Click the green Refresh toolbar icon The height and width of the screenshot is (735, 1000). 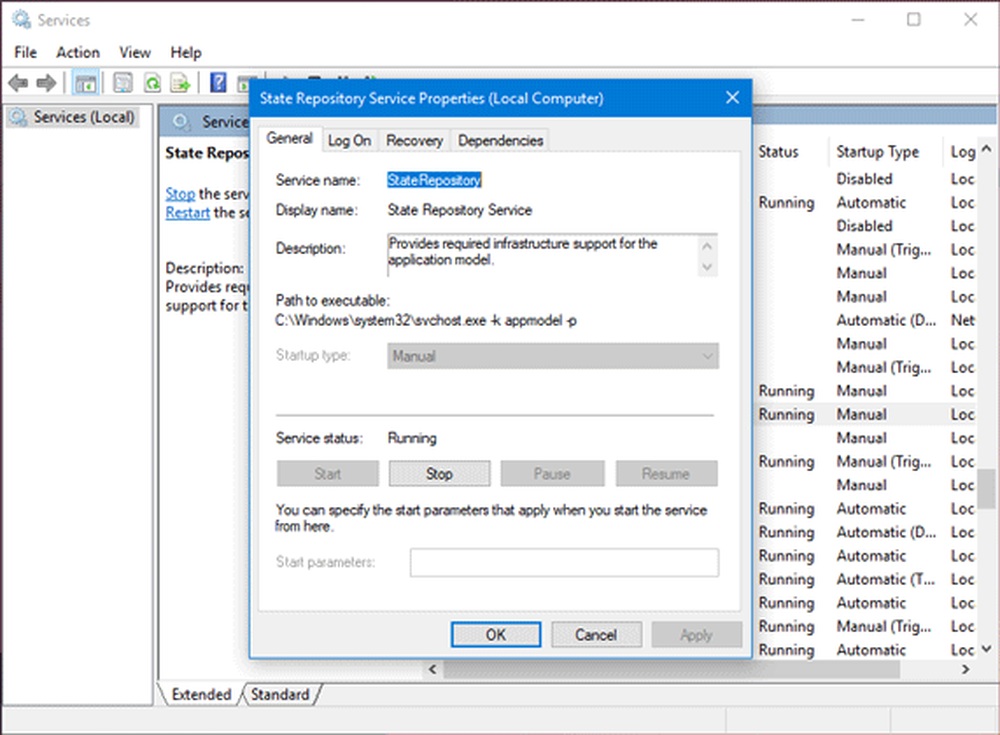tap(152, 83)
